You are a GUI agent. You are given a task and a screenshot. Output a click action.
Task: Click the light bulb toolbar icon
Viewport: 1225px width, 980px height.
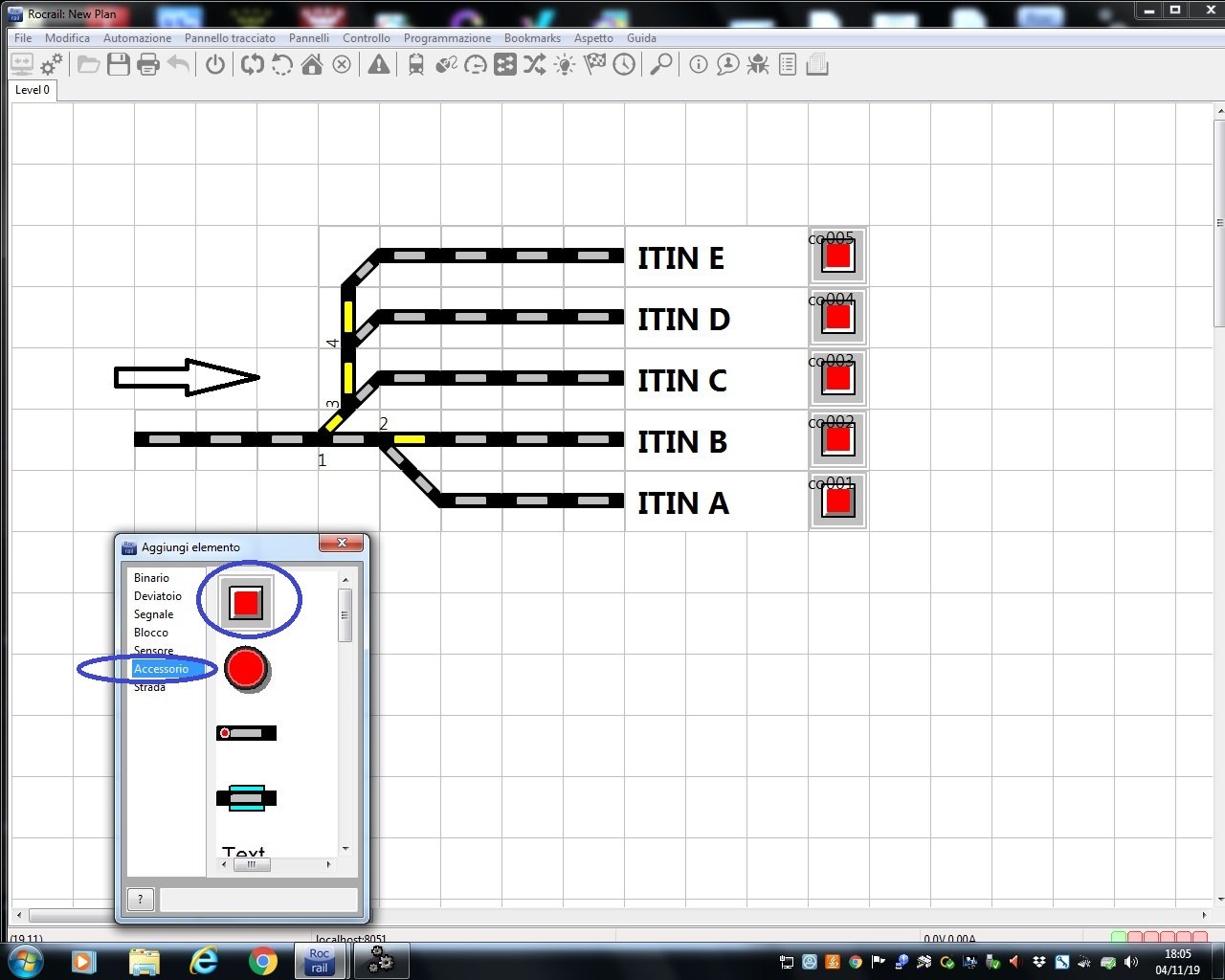tap(565, 65)
